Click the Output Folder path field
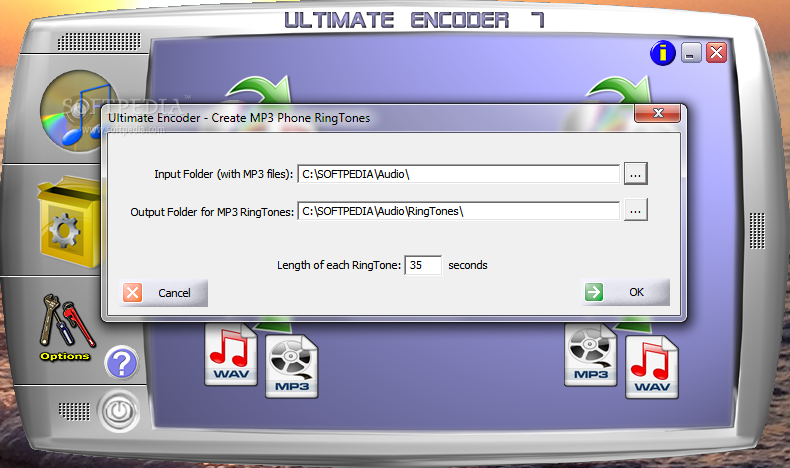The height and width of the screenshot is (468, 790). pyautogui.click(x=458, y=211)
